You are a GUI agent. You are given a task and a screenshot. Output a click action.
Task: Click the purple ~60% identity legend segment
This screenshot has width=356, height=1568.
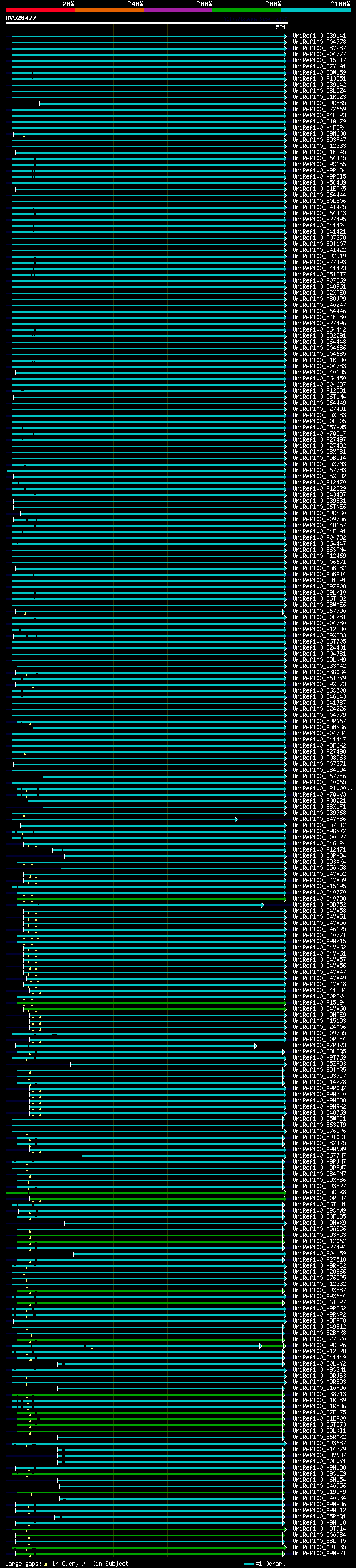coord(177,10)
